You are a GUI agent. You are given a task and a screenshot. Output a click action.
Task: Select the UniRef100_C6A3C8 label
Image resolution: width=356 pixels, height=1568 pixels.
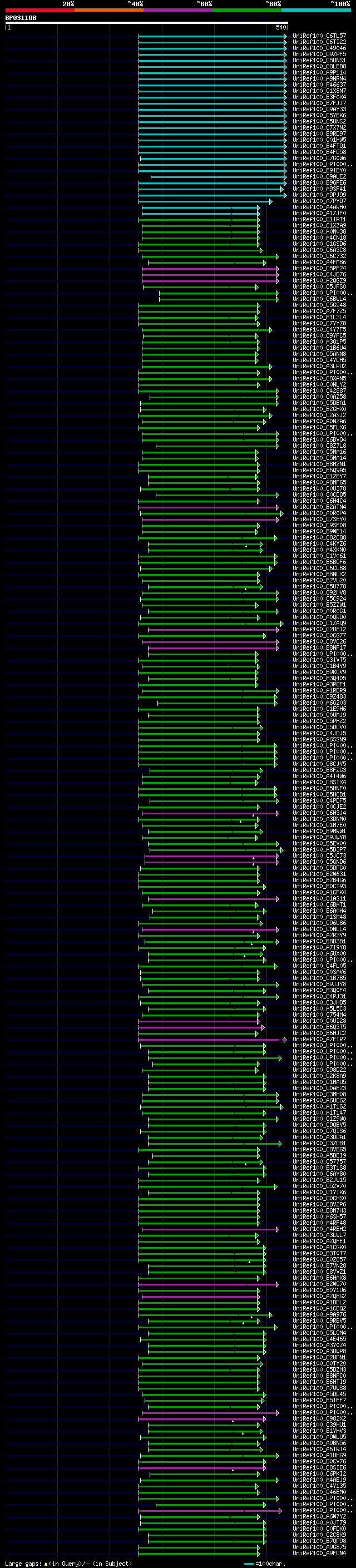pyautogui.click(x=319, y=250)
